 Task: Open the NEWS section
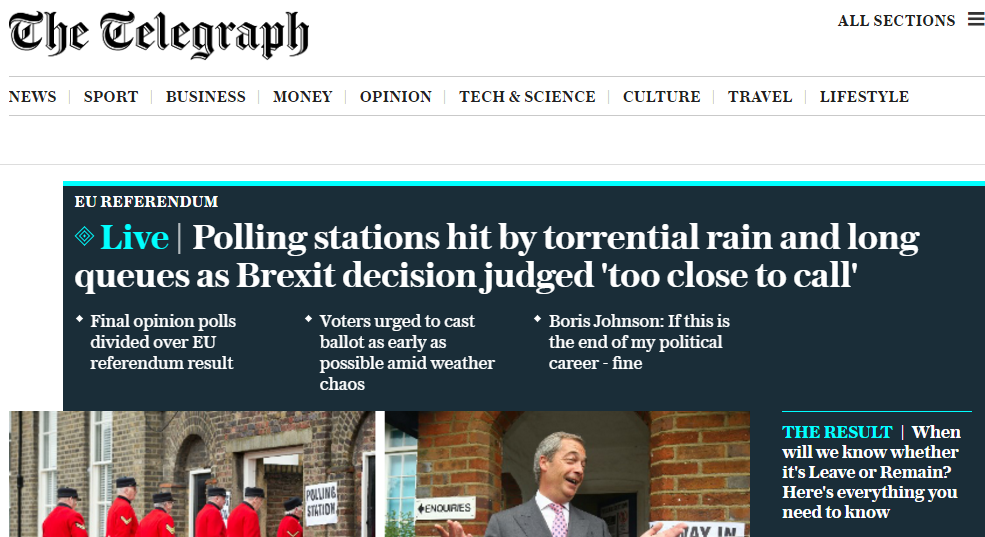33,97
